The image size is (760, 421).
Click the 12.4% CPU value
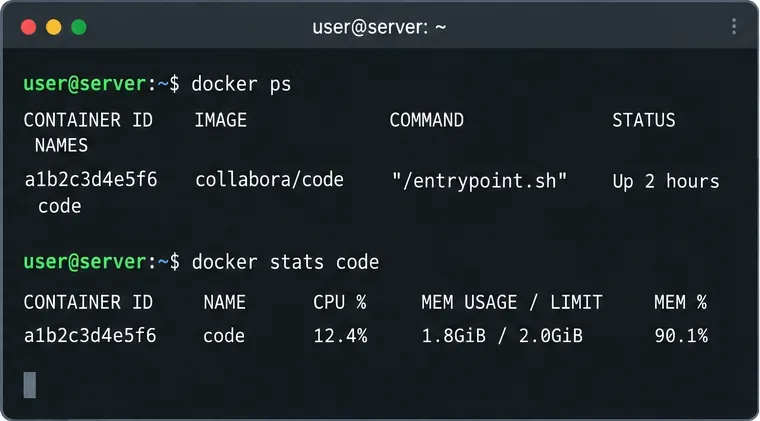(x=340, y=336)
